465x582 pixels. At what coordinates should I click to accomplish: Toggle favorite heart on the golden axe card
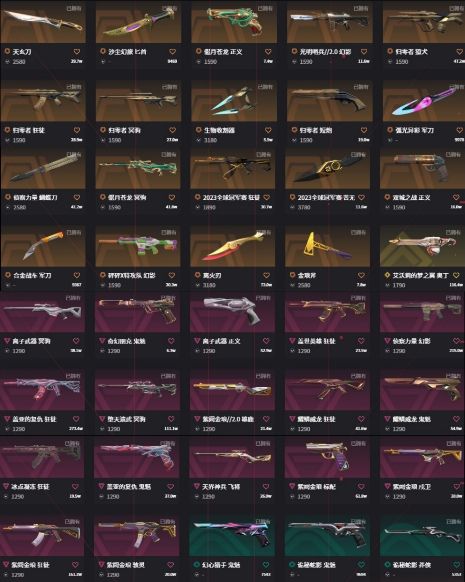(361, 275)
